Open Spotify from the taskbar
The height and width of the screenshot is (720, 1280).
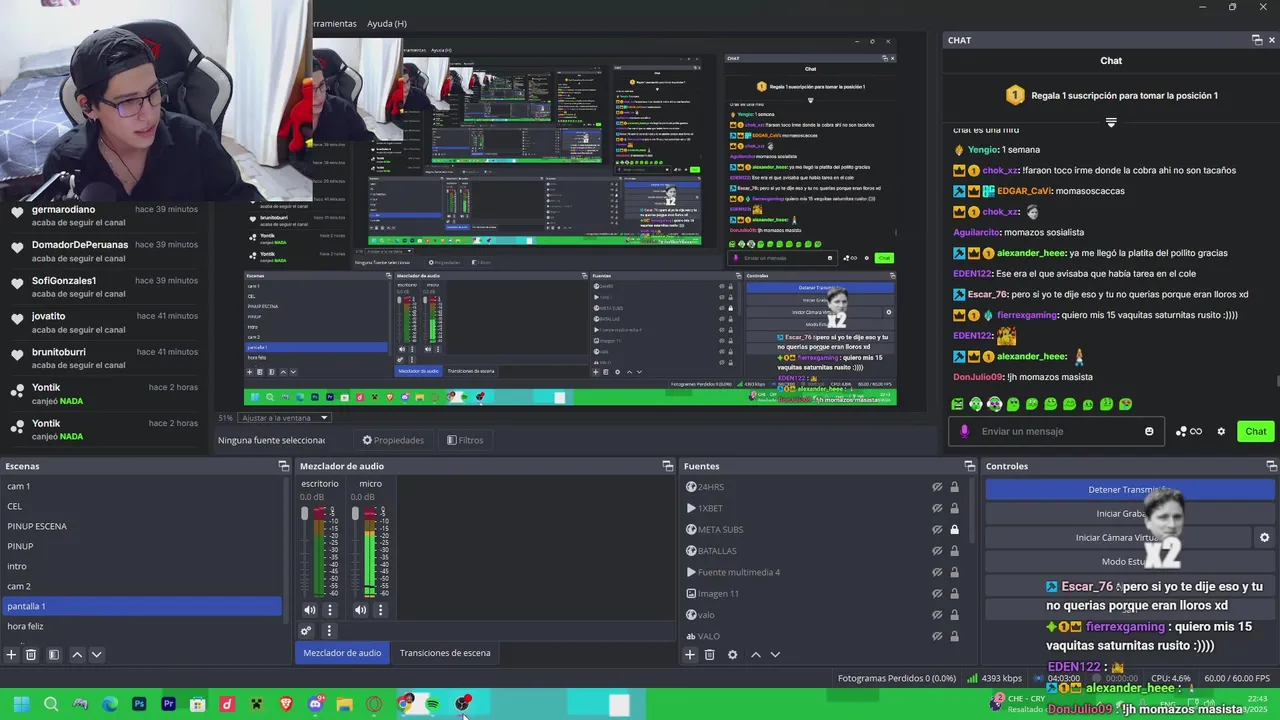click(x=433, y=704)
